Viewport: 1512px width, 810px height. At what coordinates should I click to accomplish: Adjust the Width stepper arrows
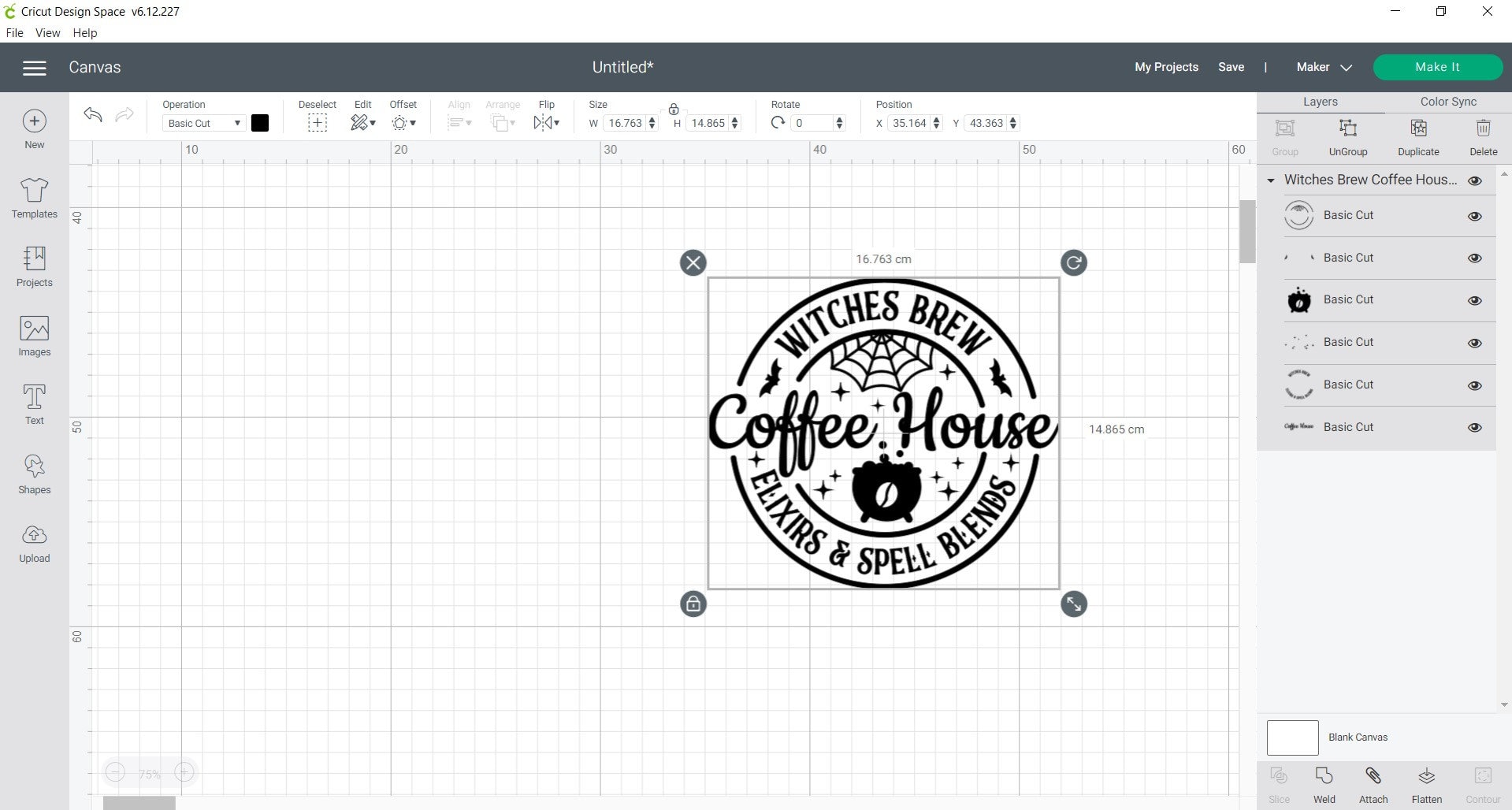coord(652,123)
